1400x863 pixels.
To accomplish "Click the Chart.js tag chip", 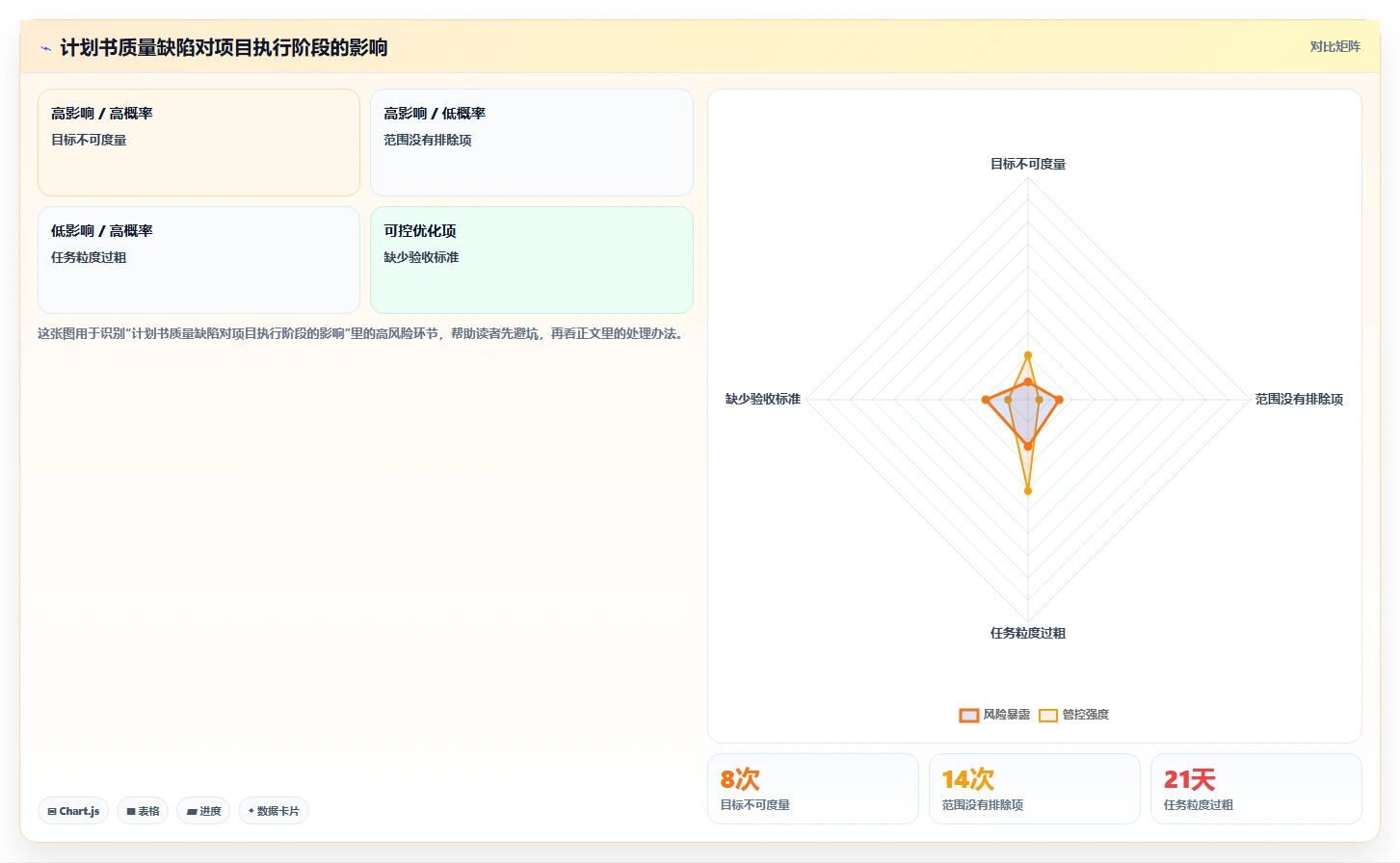I will (73, 811).
